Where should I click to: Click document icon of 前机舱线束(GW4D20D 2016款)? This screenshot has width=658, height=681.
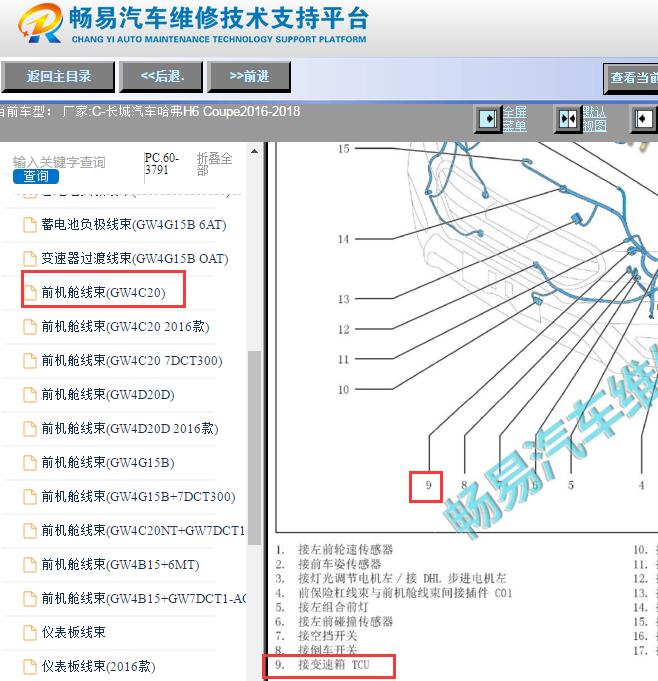[30, 429]
